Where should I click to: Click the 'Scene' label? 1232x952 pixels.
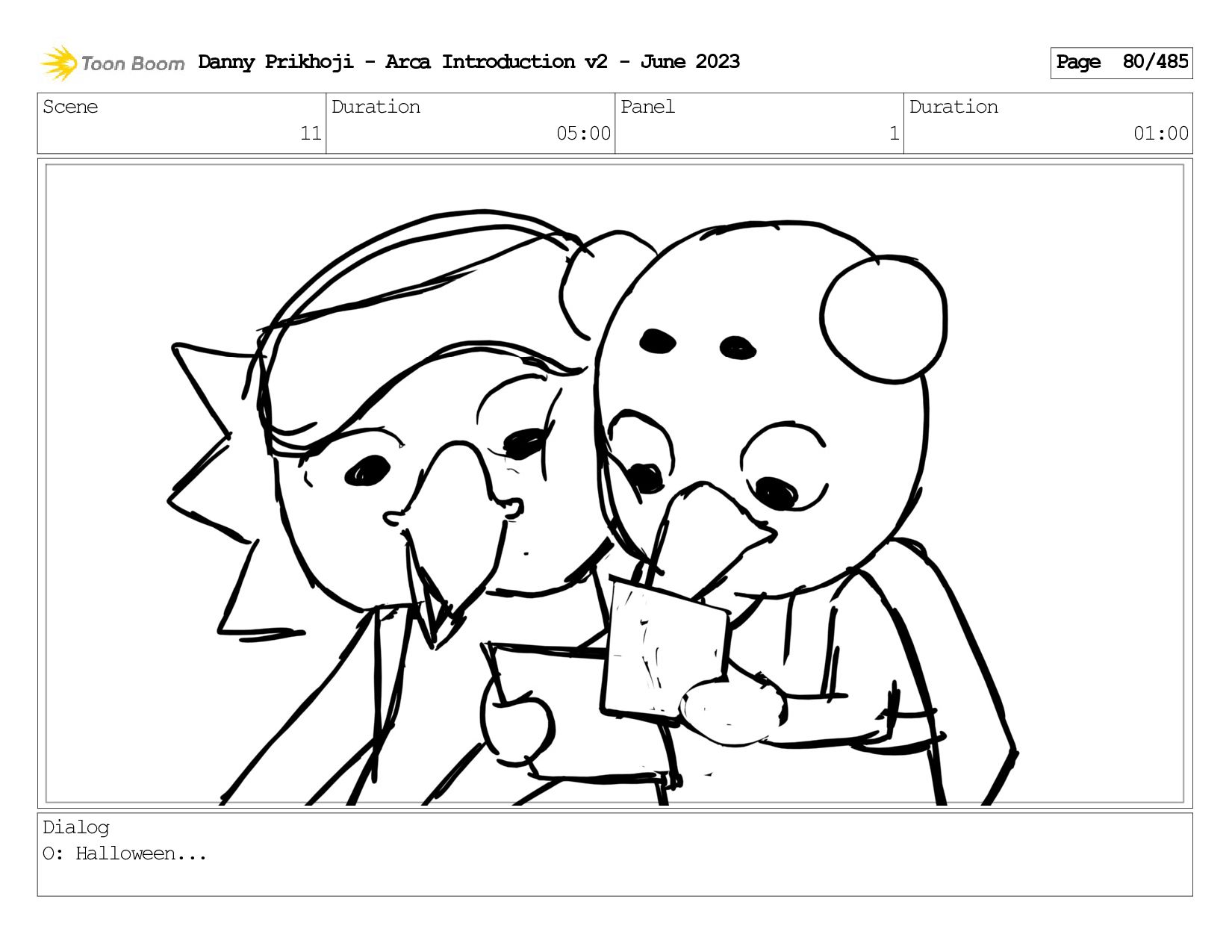(70, 107)
